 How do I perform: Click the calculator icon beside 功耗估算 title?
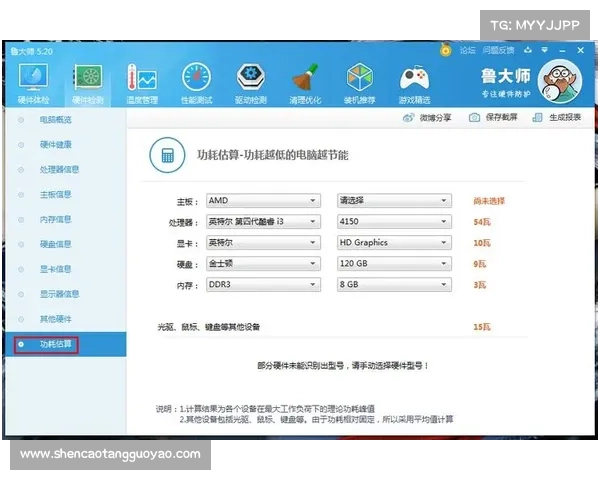pos(167,155)
